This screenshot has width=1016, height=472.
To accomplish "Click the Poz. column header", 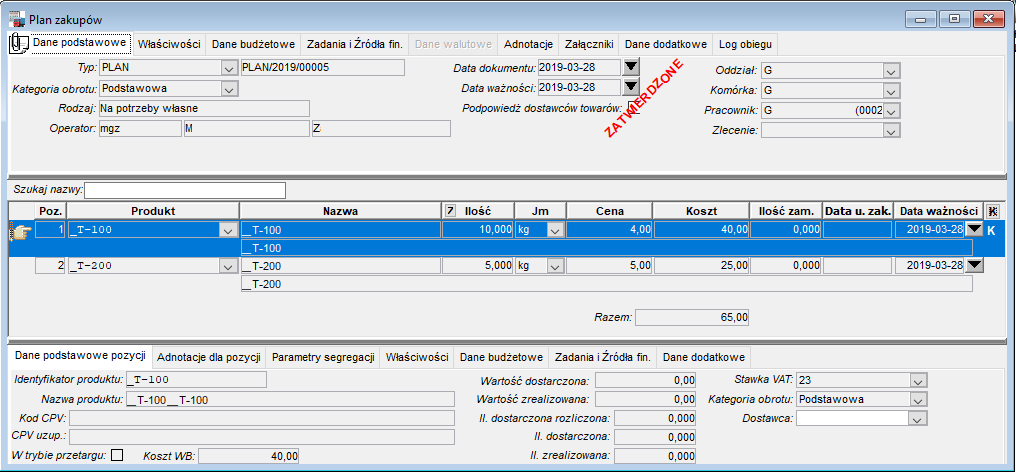I will pyautogui.click(x=50, y=211).
